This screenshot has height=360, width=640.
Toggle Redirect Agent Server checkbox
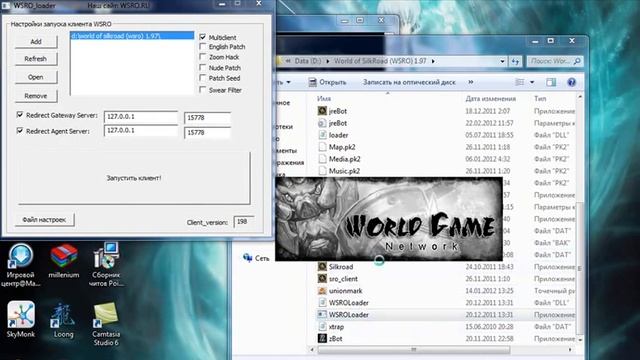coord(20,131)
